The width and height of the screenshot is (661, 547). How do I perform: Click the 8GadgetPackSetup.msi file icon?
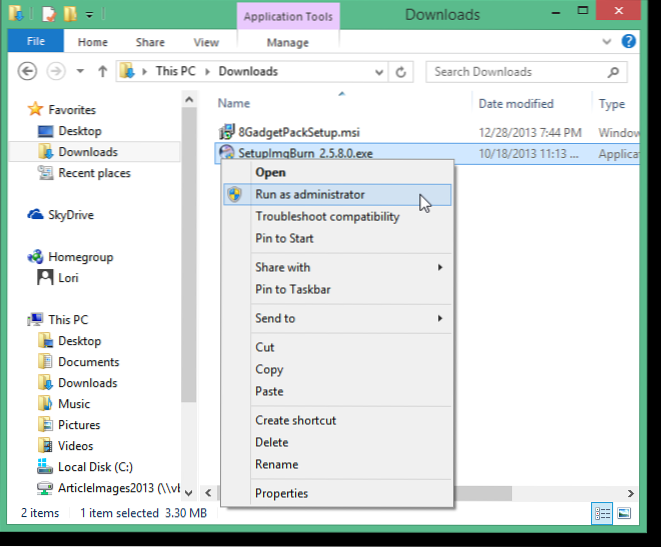(227, 131)
